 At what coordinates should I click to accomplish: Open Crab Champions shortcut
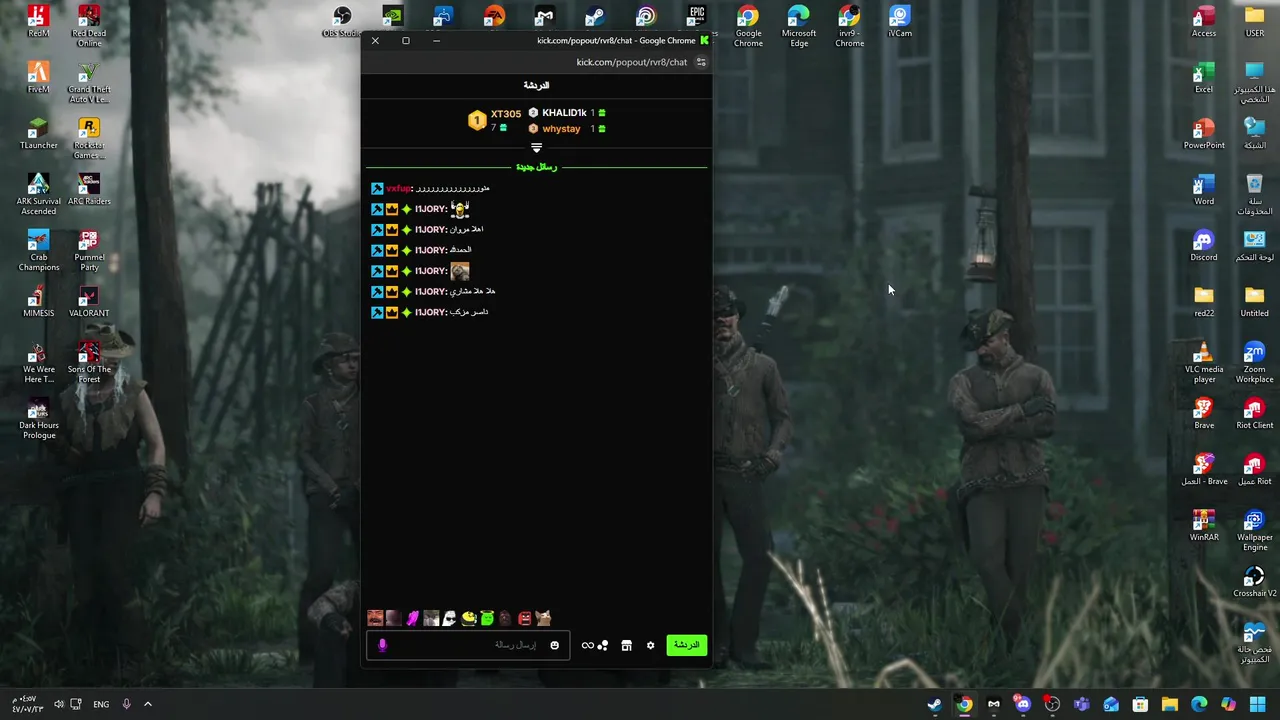tap(38, 250)
